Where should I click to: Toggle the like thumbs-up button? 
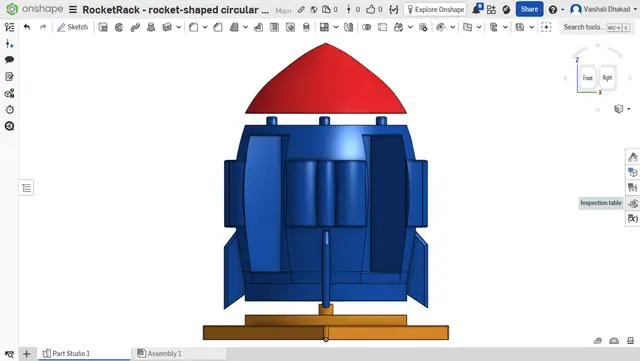pyautogui.click(x=374, y=9)
